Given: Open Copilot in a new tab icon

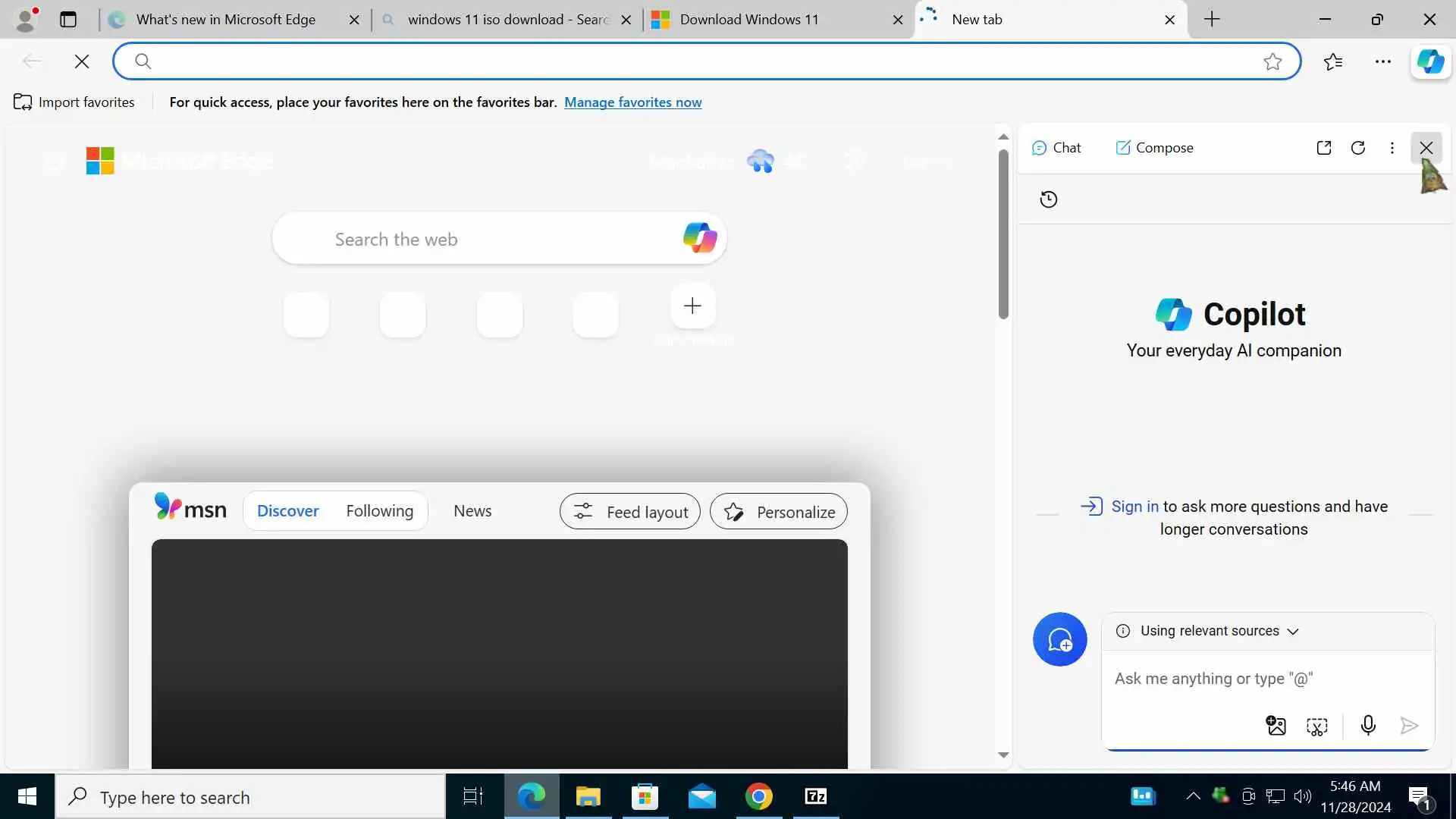Looking at the screenshot, I should pos(1324,148).
